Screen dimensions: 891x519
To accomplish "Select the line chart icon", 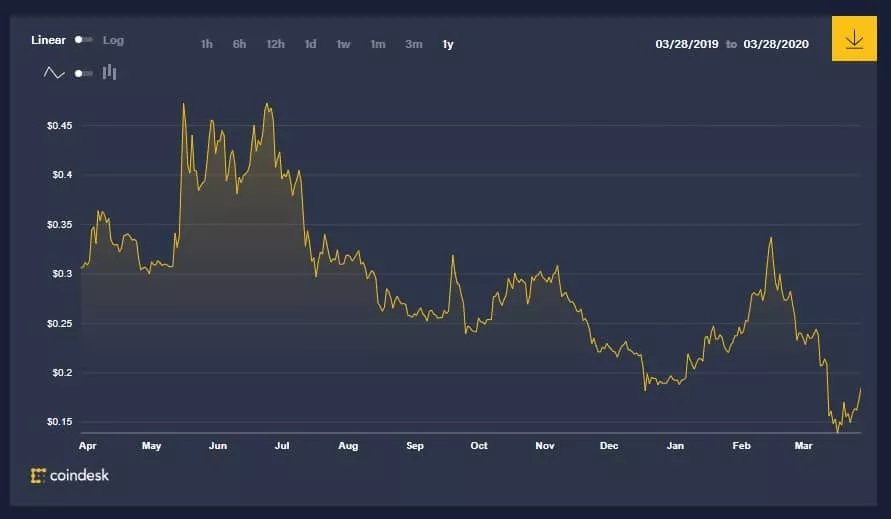I will [54, 73].
